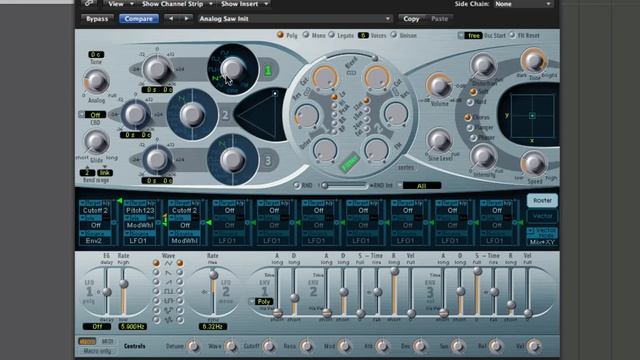This screenshot has width=640, height=360.
Task: Click the effect Intensity knob
Action: [x=483, y=157]
